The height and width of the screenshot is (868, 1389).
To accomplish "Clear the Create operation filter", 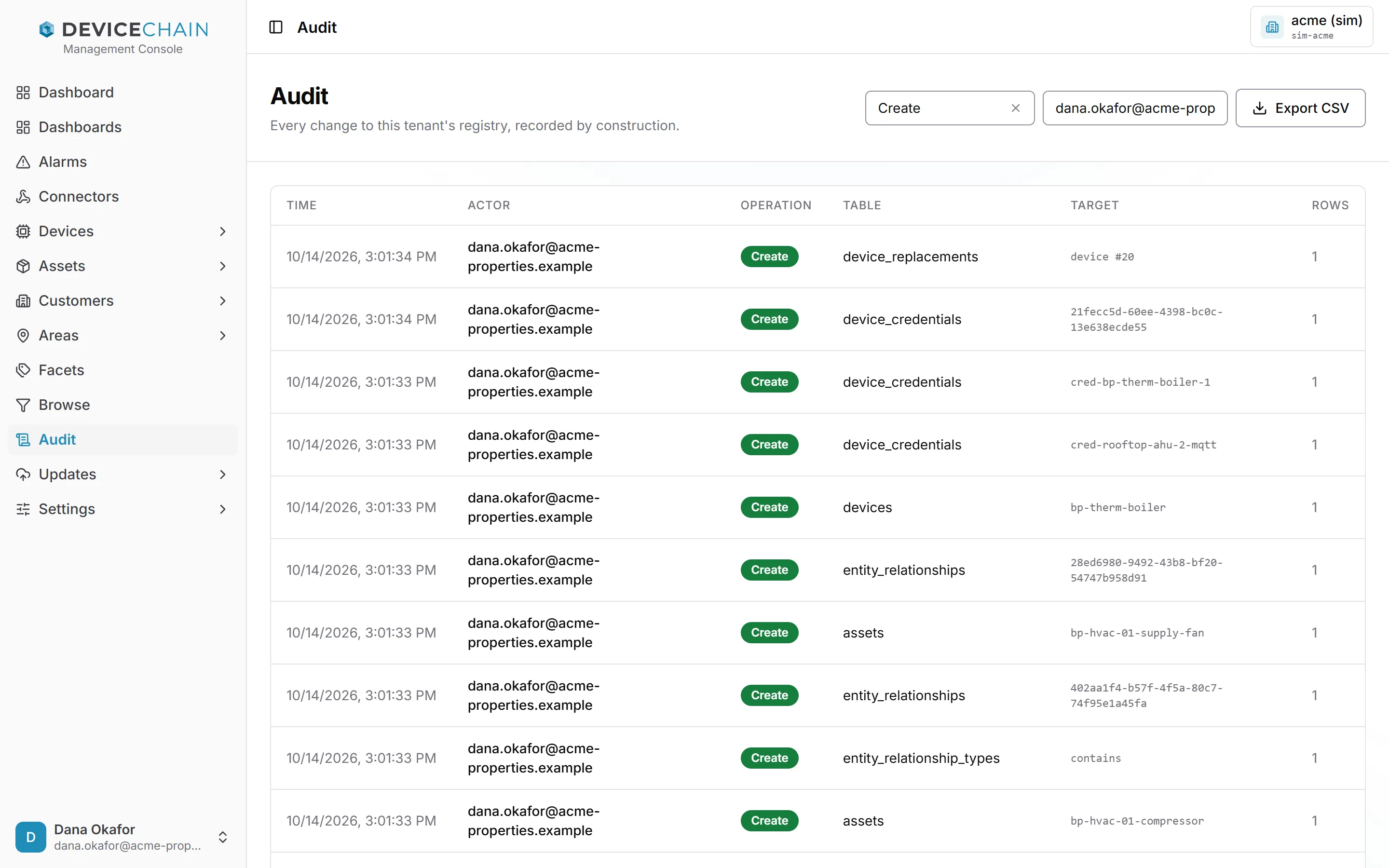I will point(1015,108).
